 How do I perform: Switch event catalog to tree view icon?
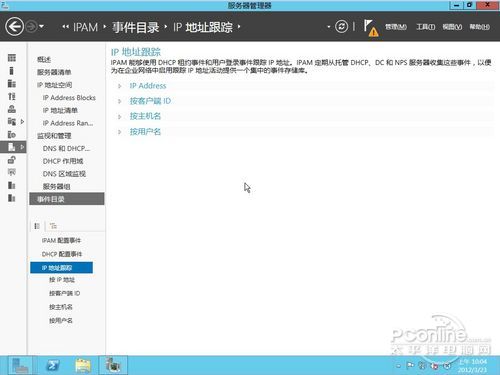(x=53, y=226)
